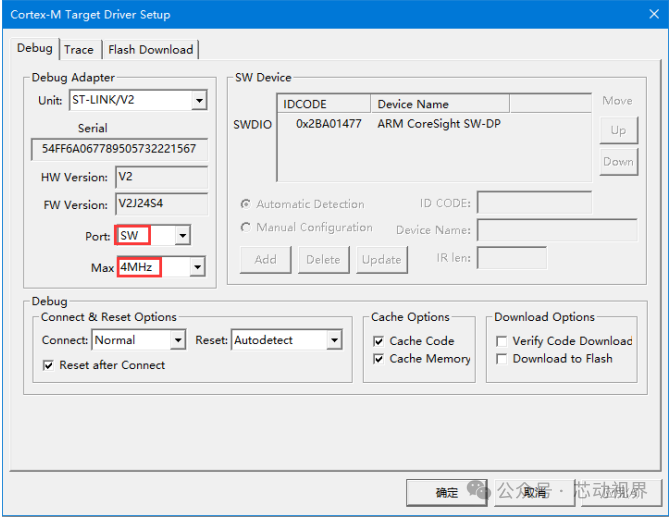Enable Verify Code Download checkbox

point(502,341)
